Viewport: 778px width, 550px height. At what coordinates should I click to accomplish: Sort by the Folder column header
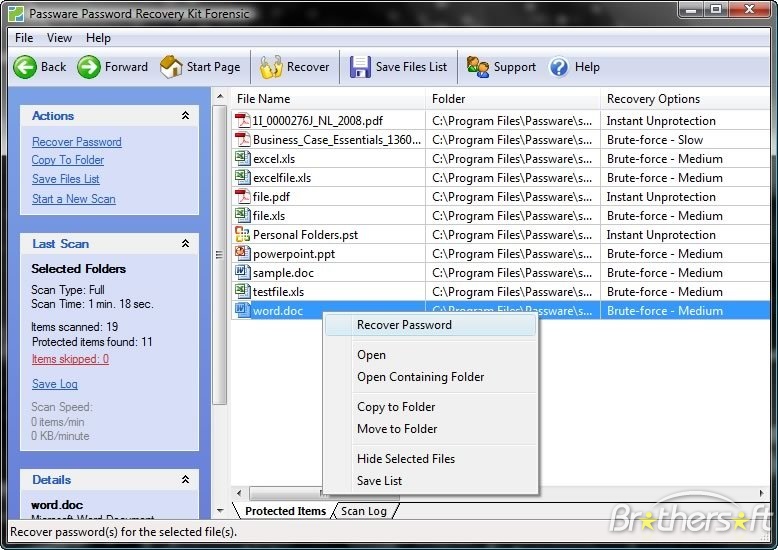tap(513, 99)
